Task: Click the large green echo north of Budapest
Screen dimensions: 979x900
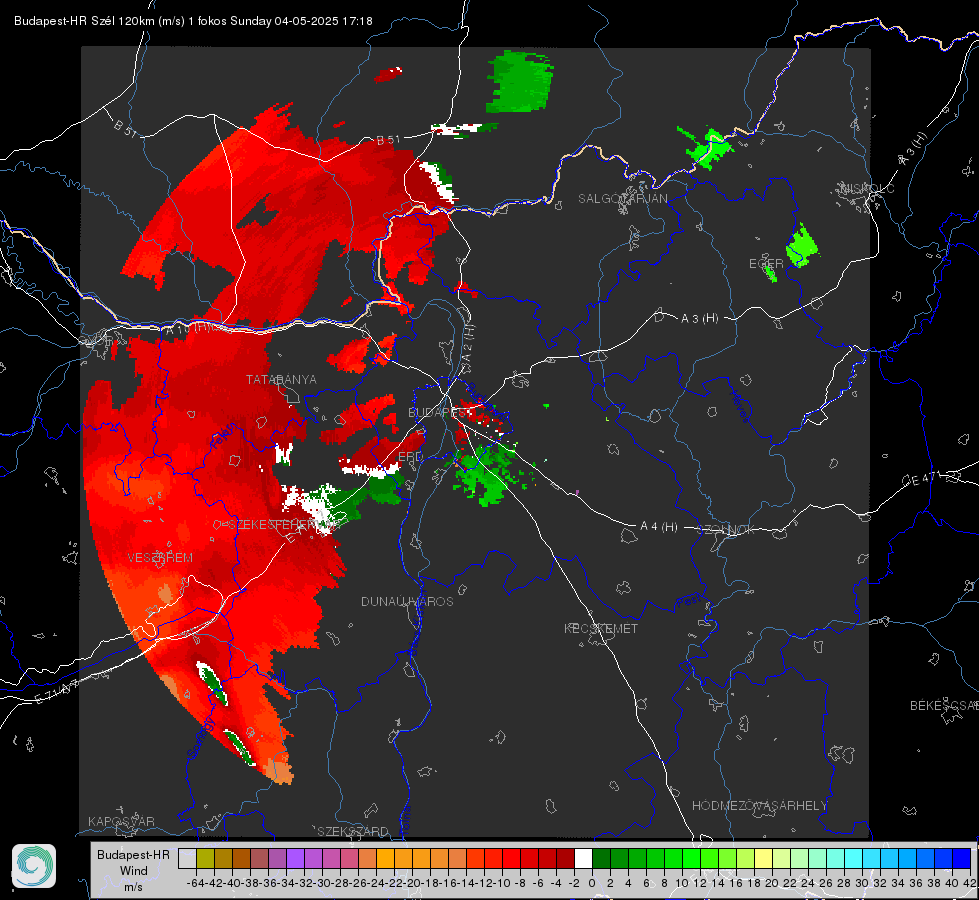Action: click(519, 82)
